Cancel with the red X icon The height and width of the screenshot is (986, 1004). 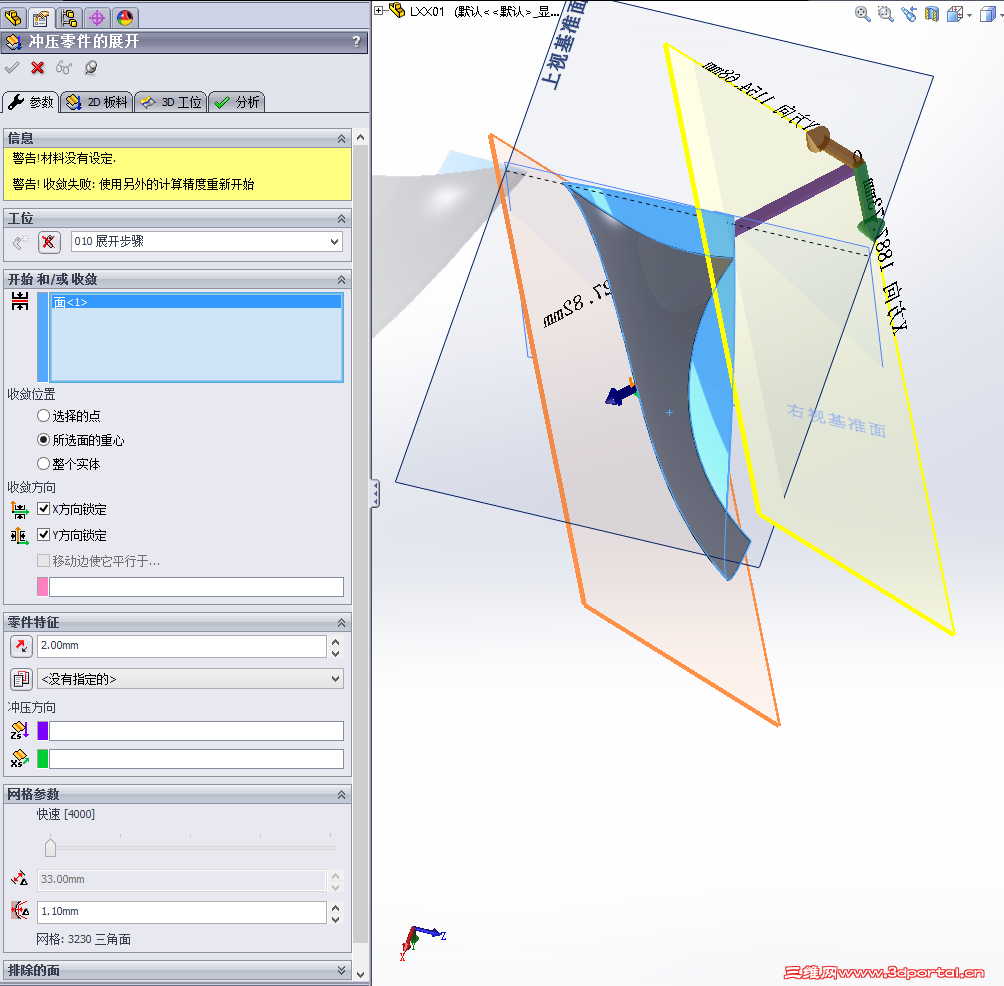(x=38, y=67)
